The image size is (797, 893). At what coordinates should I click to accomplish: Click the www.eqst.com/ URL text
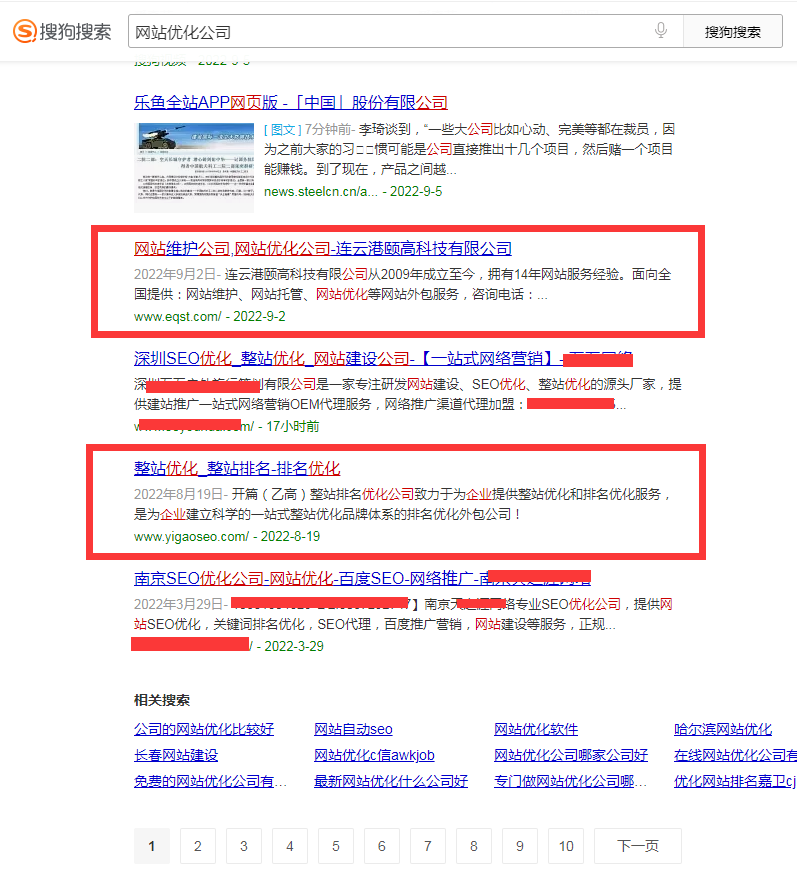coord(177,316)
